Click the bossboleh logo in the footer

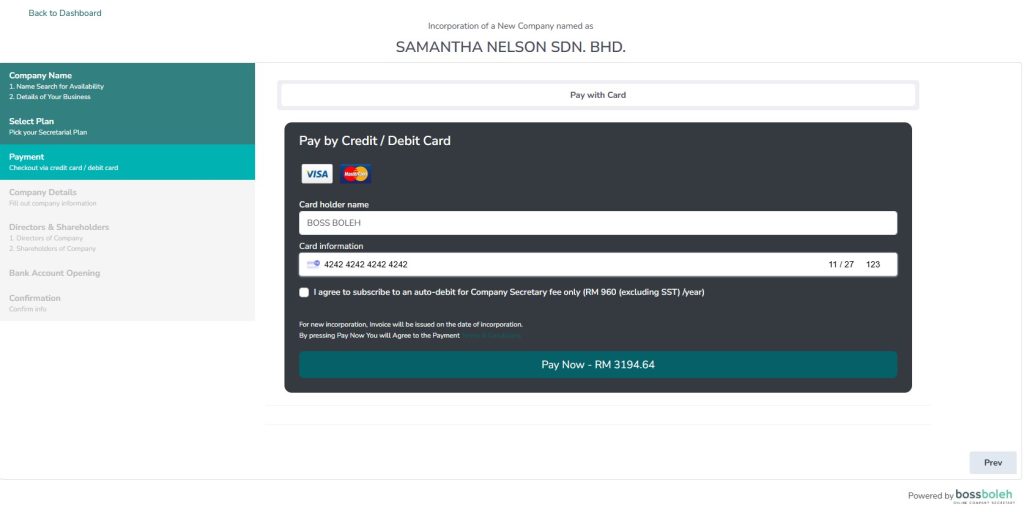(x=985, y=496)
